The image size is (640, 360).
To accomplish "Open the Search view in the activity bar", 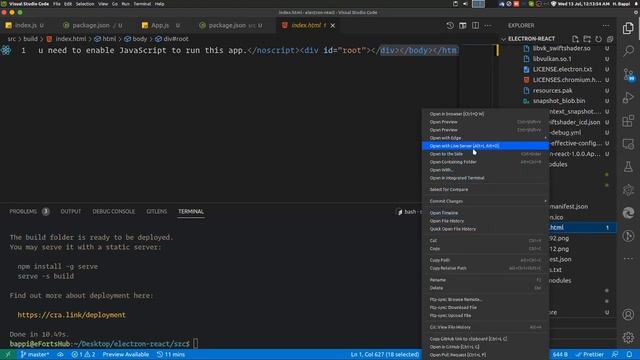I will (x=628, y=51).
